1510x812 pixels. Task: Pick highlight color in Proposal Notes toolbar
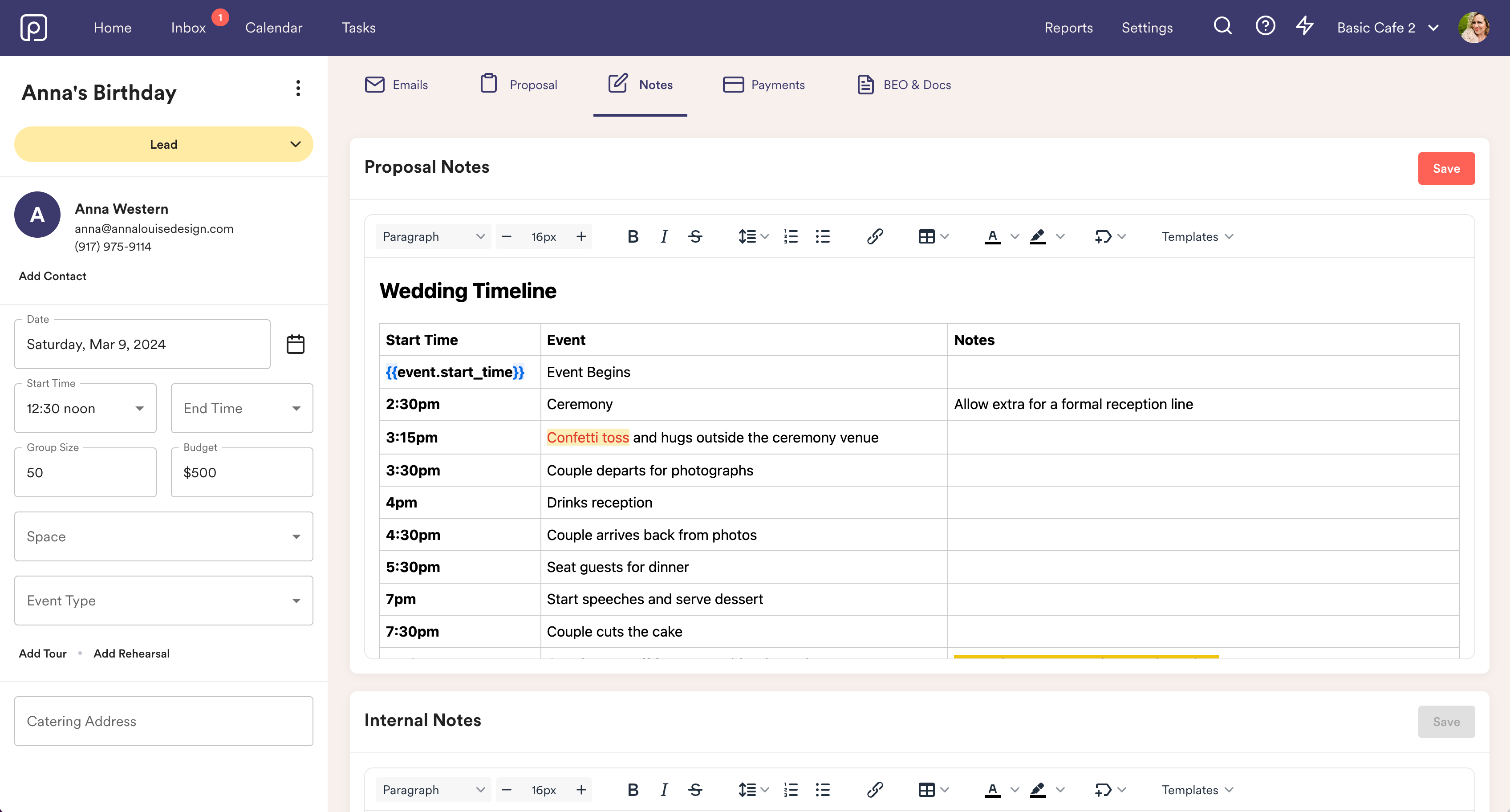click(x=1038, y=237)
